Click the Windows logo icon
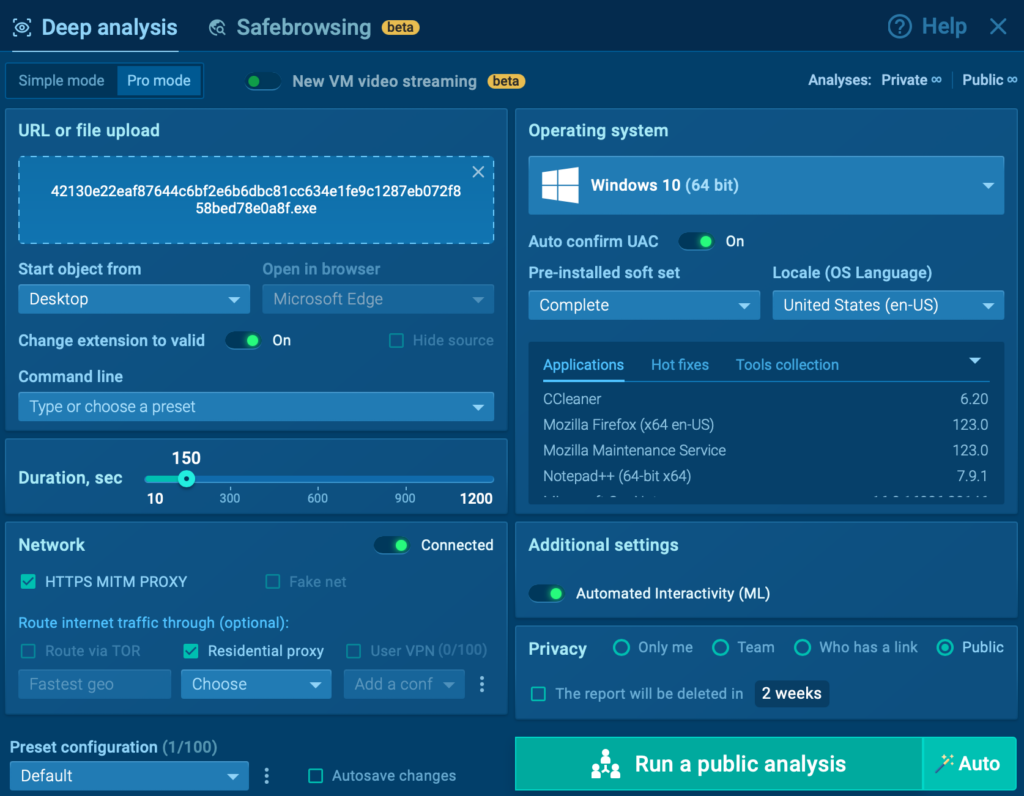This screenshot has width=1024, height=796. pos(561,185)
